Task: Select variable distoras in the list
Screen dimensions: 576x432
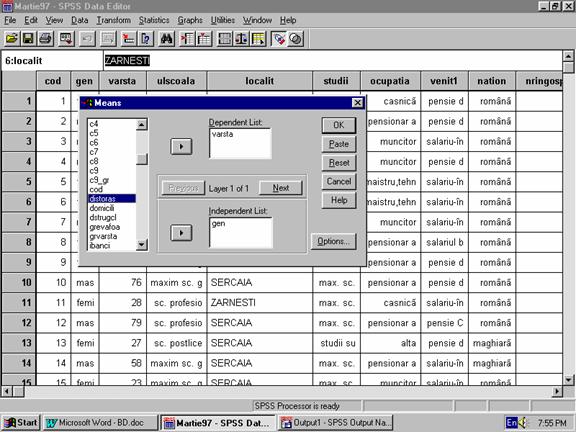Action: coord(112,199)
